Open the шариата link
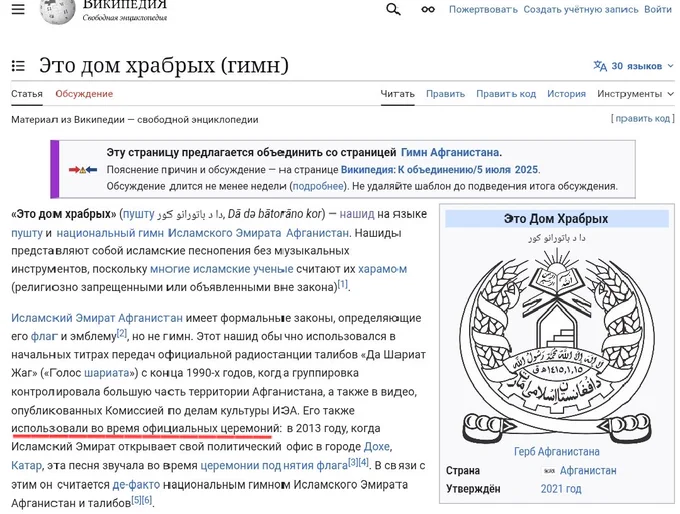 (x=106, y=373)
